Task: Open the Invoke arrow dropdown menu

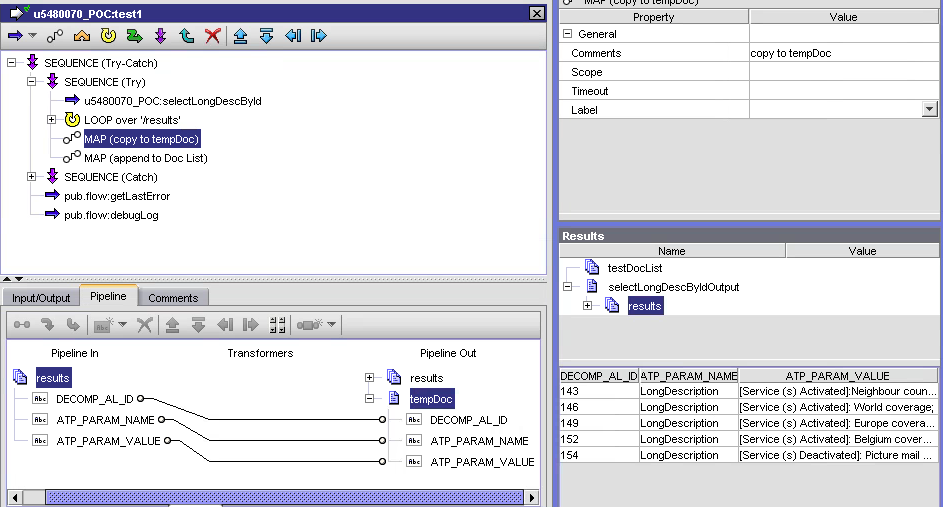Action: tap(33, 35)
